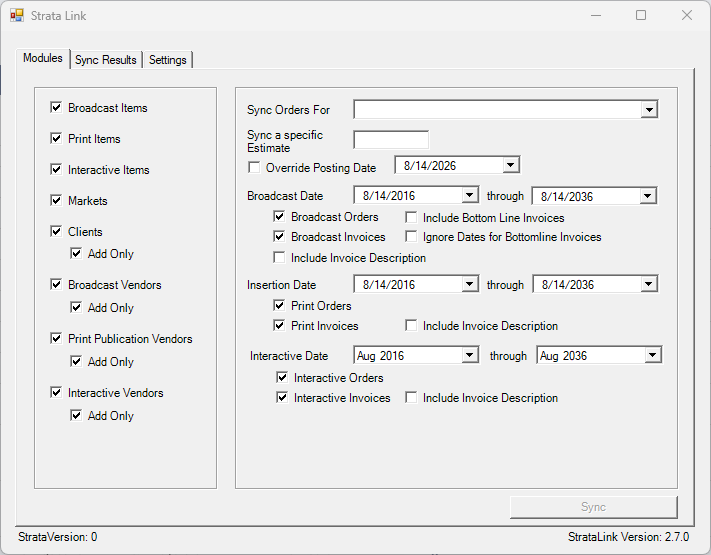This screenshot has height=555, width=711.
Task: Switch to the Sync Results tab
Action: click(x=106, y=60)
